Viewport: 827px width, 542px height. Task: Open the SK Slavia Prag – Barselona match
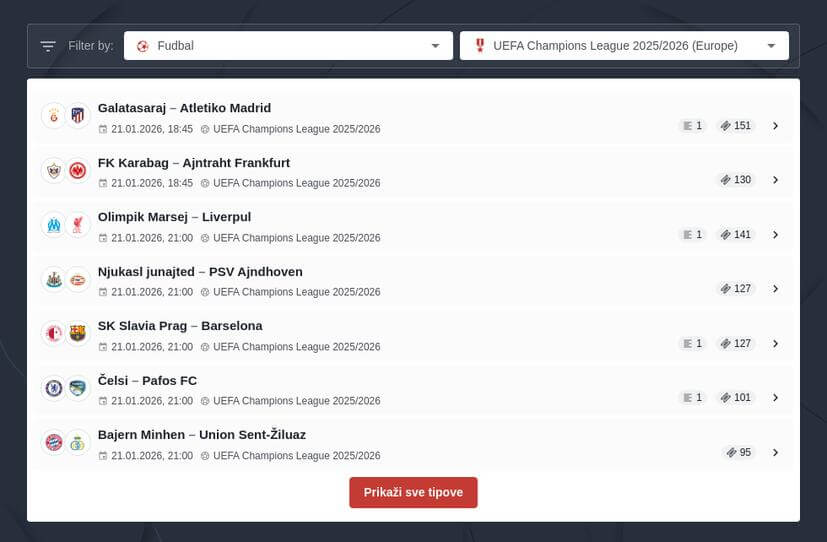click(180, 326)
